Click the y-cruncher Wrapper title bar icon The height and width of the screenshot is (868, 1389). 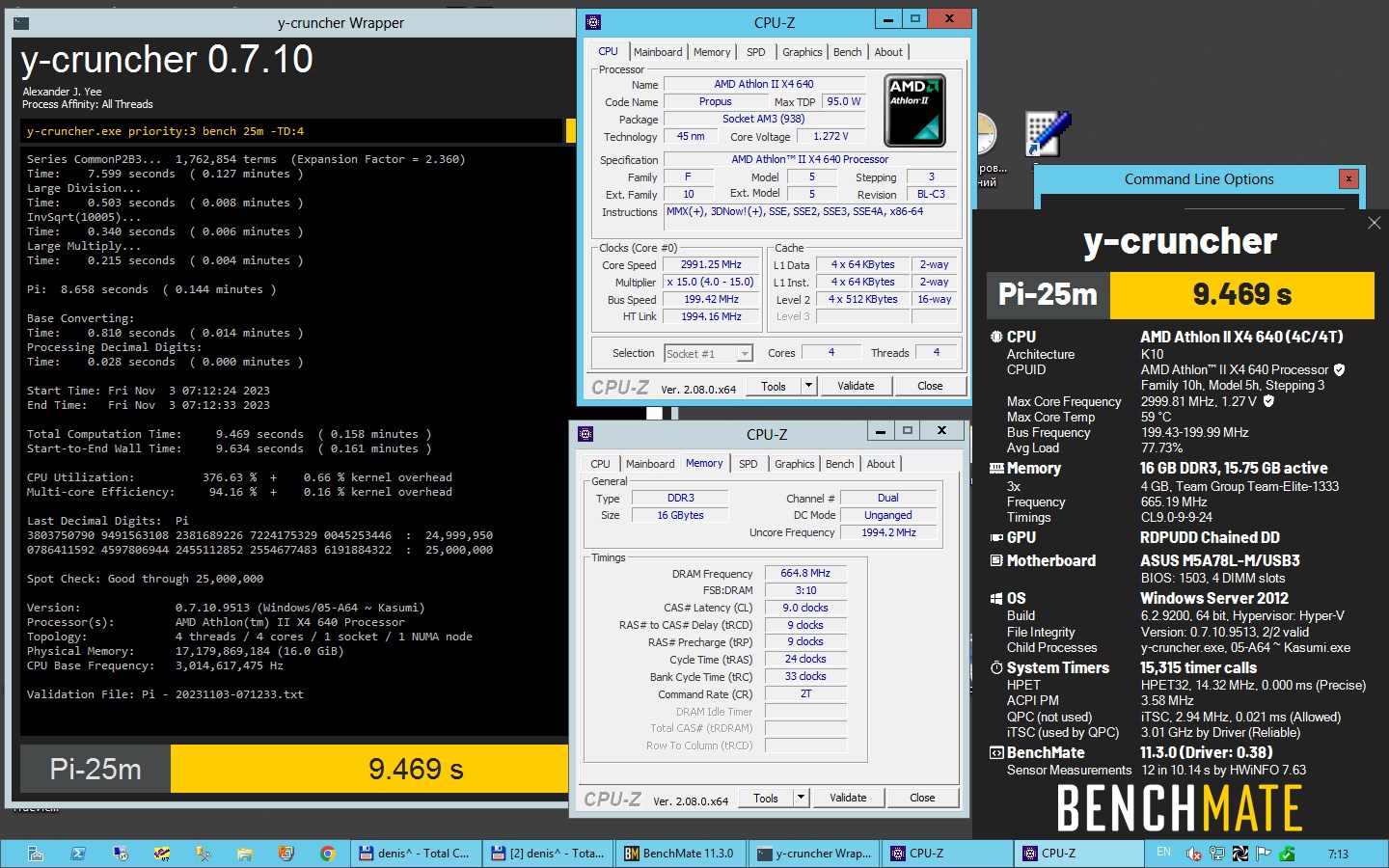[21, 22]
